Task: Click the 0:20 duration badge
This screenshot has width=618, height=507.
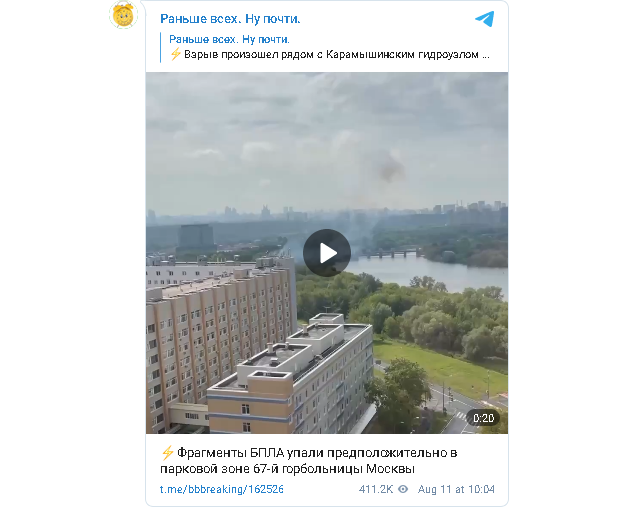Action: tap(483, 418)
